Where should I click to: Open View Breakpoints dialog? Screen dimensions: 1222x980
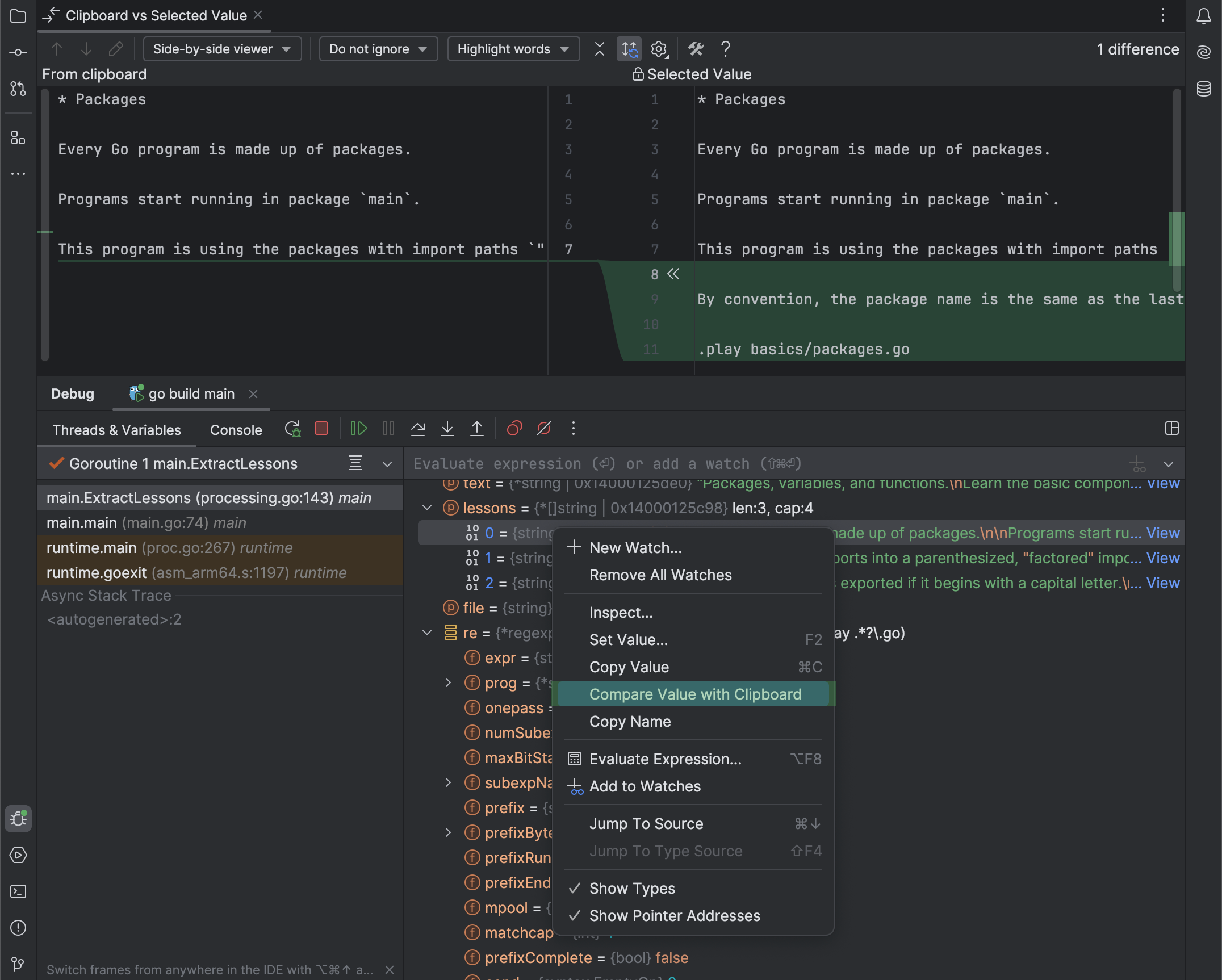pyautogui.click(x=514, y=428)
